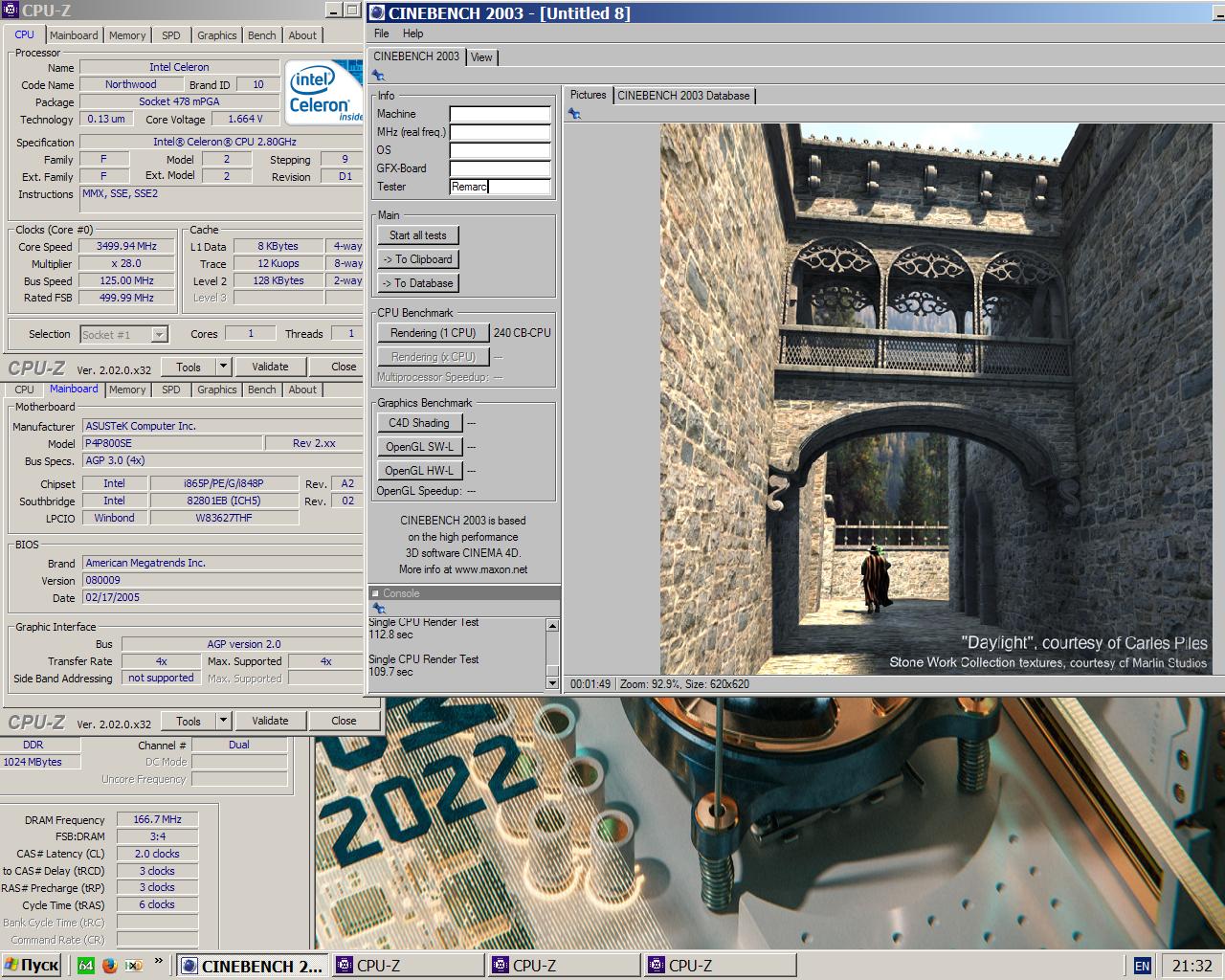The image size is (1225, 980).
Task: Run Rendering (1 CPU) benchmark
Action: 433,333
